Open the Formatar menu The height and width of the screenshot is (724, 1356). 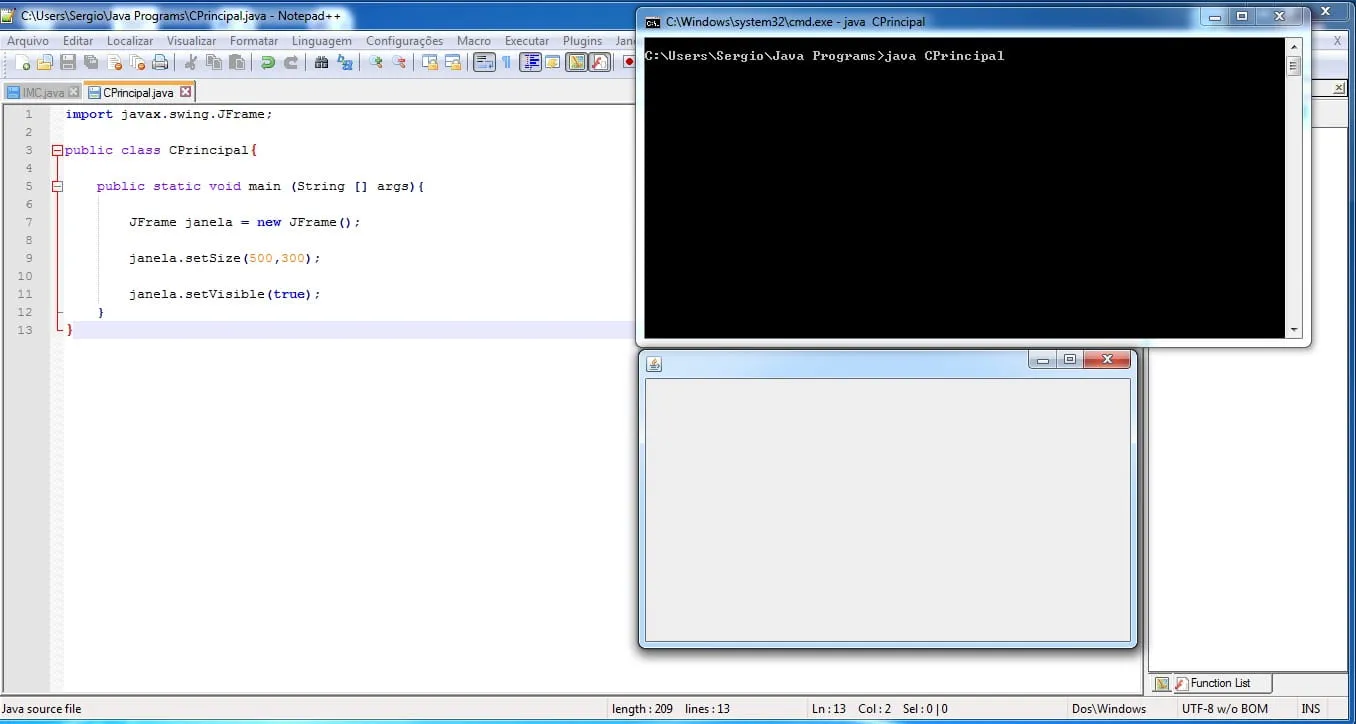point(254,41)
